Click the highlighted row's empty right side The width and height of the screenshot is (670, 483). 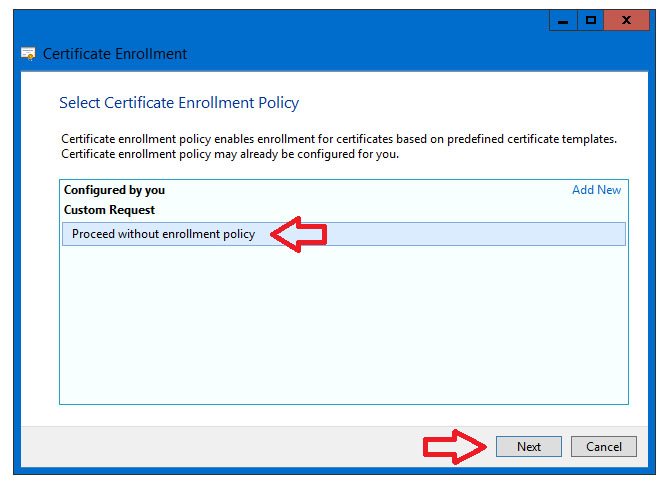476,234
